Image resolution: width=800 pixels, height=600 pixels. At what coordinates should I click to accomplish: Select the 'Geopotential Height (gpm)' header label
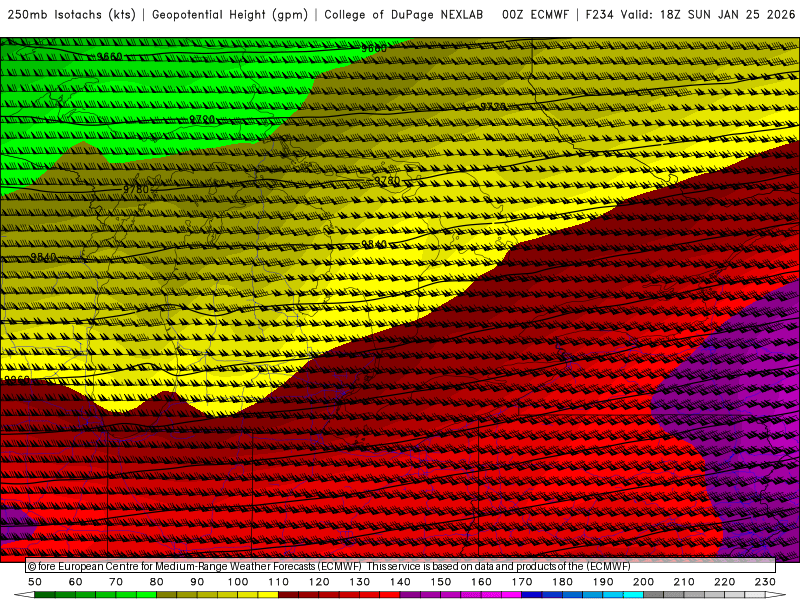coord(230,15)
